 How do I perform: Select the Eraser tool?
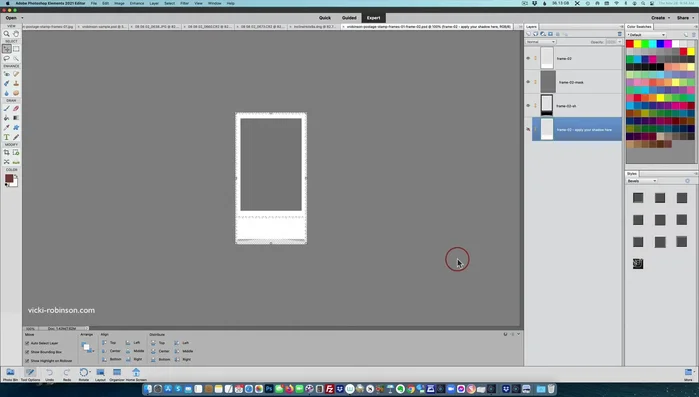16,108
